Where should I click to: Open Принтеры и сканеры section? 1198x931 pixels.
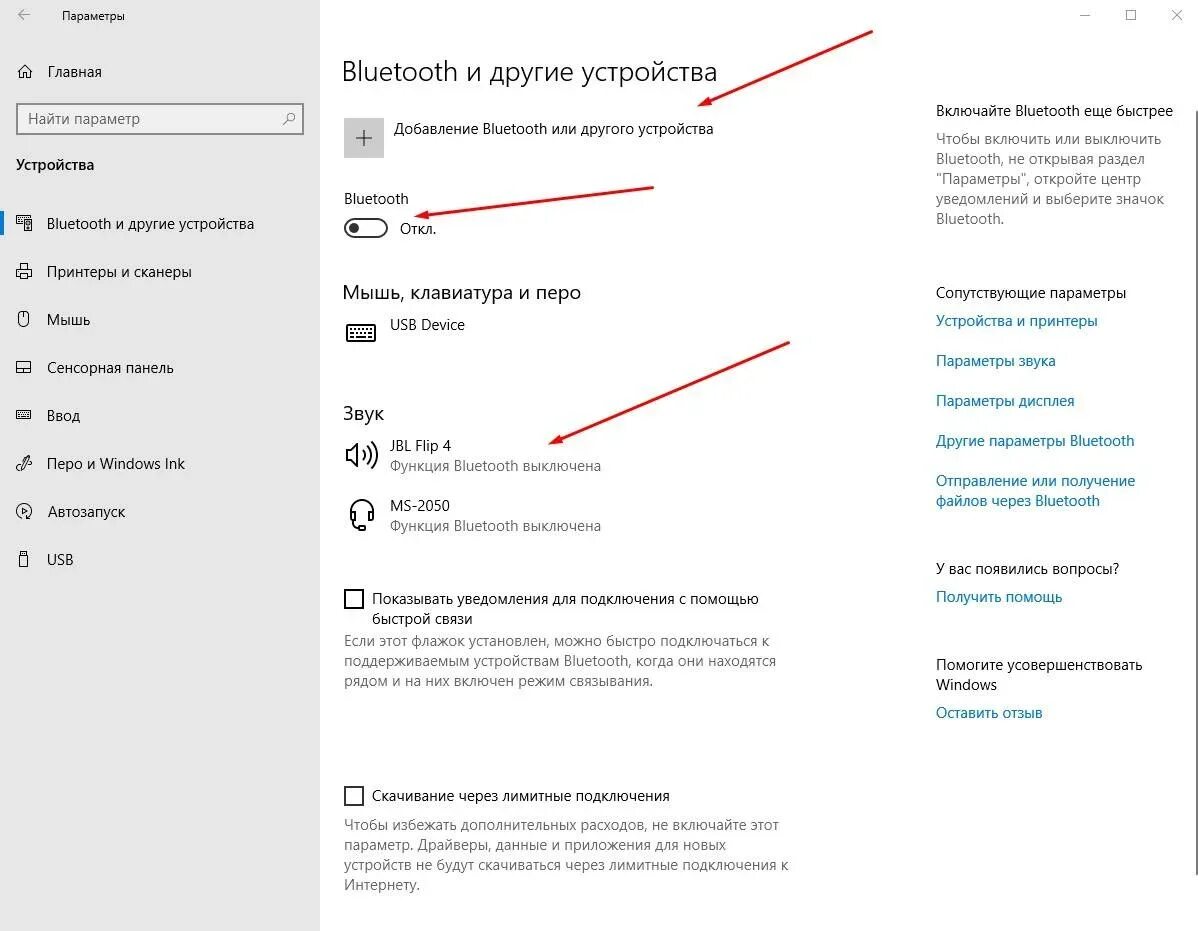coord(119,272)
